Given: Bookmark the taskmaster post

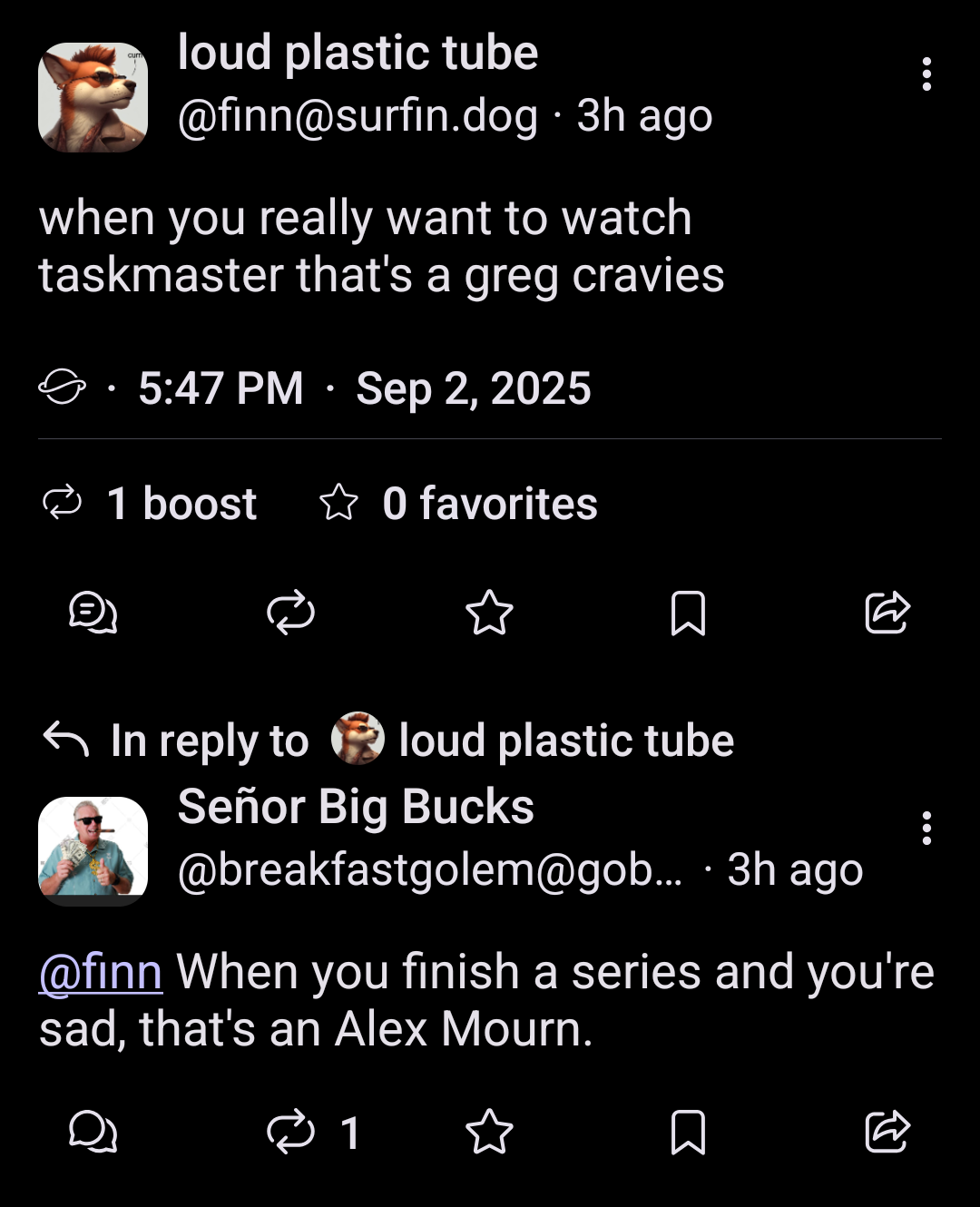Looking at the screenshot, I should click(x=688, y=613).
